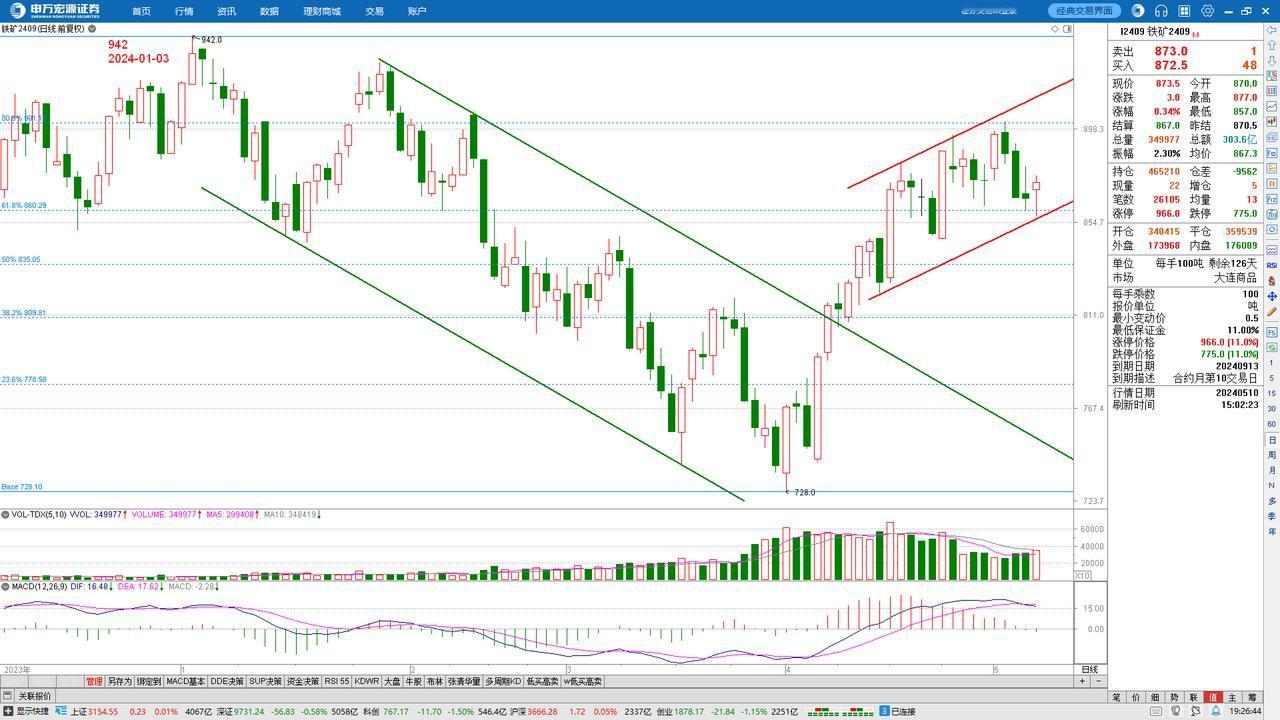Screen dimensions: 1280x720
Task: Open the 账户 menu
Action: (417, 11)
